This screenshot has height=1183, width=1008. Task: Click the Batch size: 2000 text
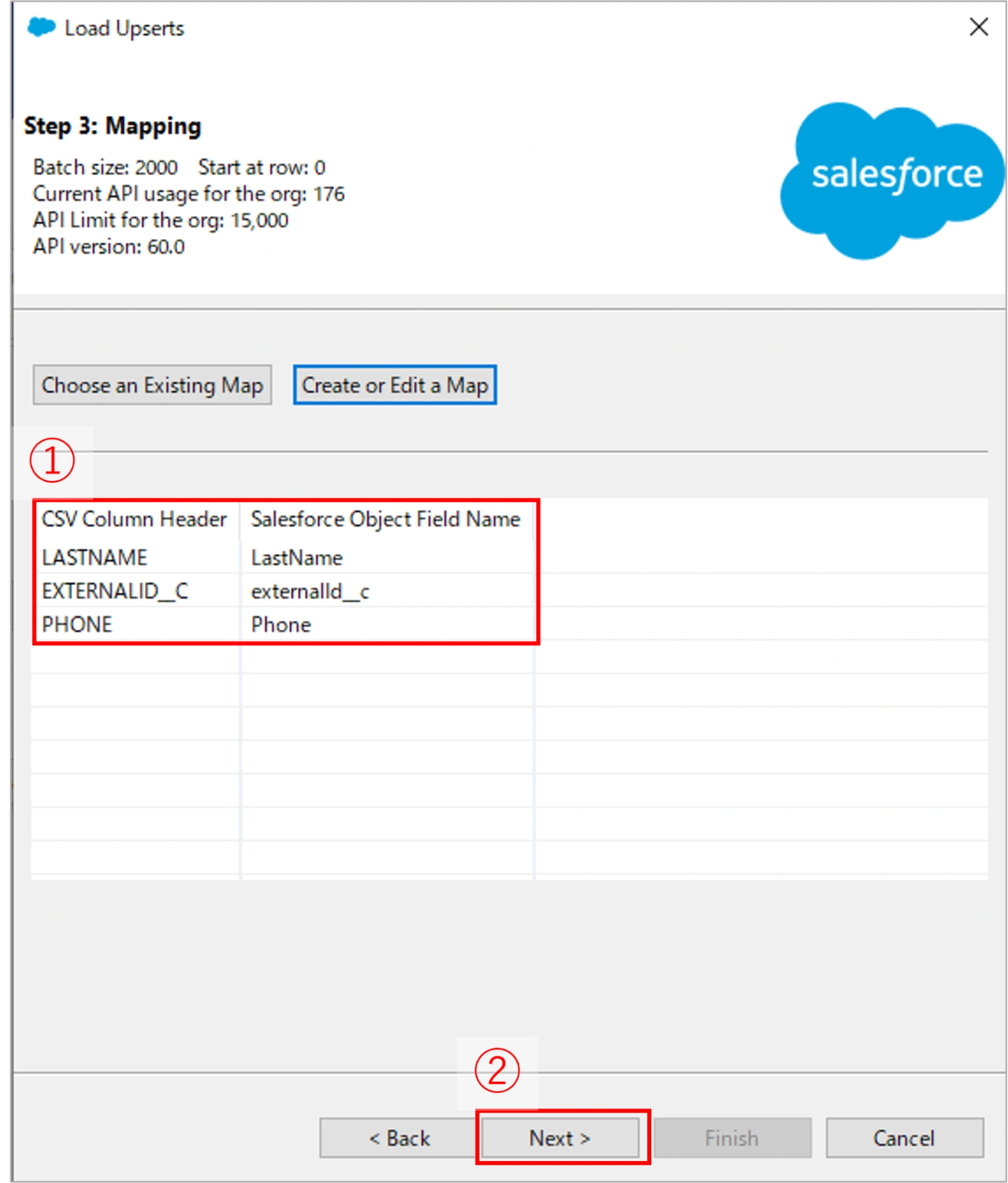pos(105,167)
